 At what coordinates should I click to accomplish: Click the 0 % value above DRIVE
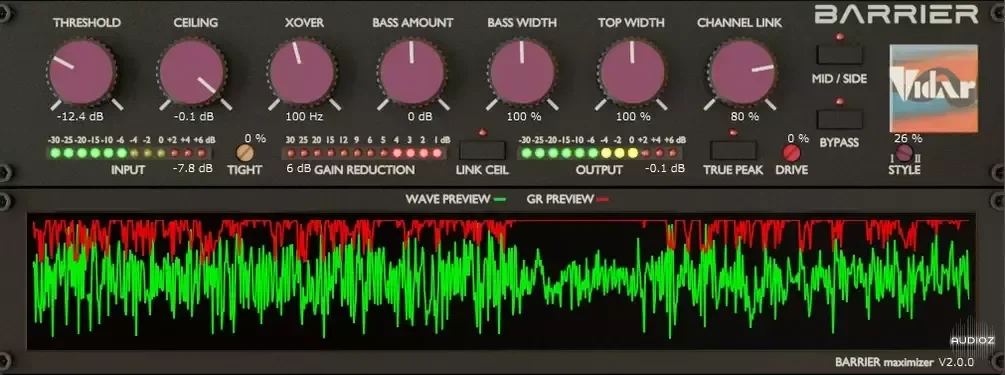tap(799, 138)
